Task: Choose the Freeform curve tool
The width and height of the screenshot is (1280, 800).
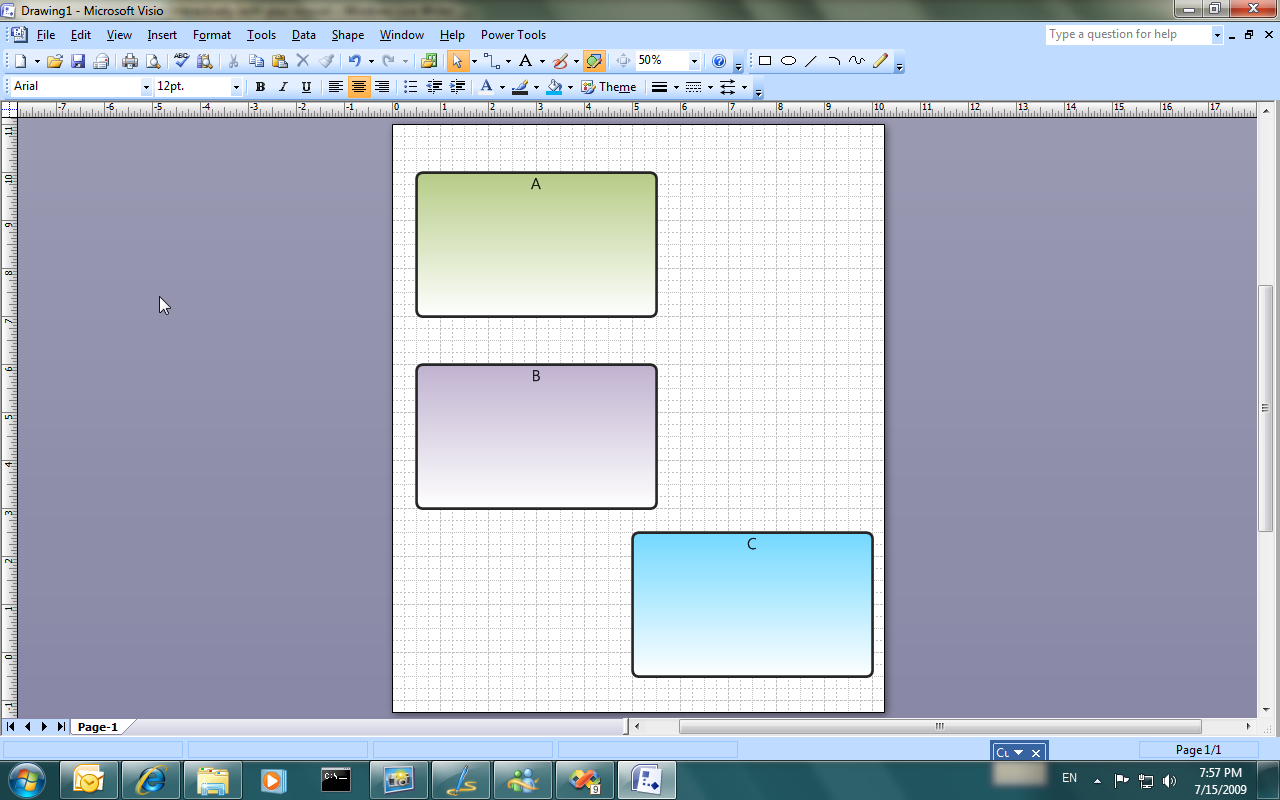Action: pos(857,61)
